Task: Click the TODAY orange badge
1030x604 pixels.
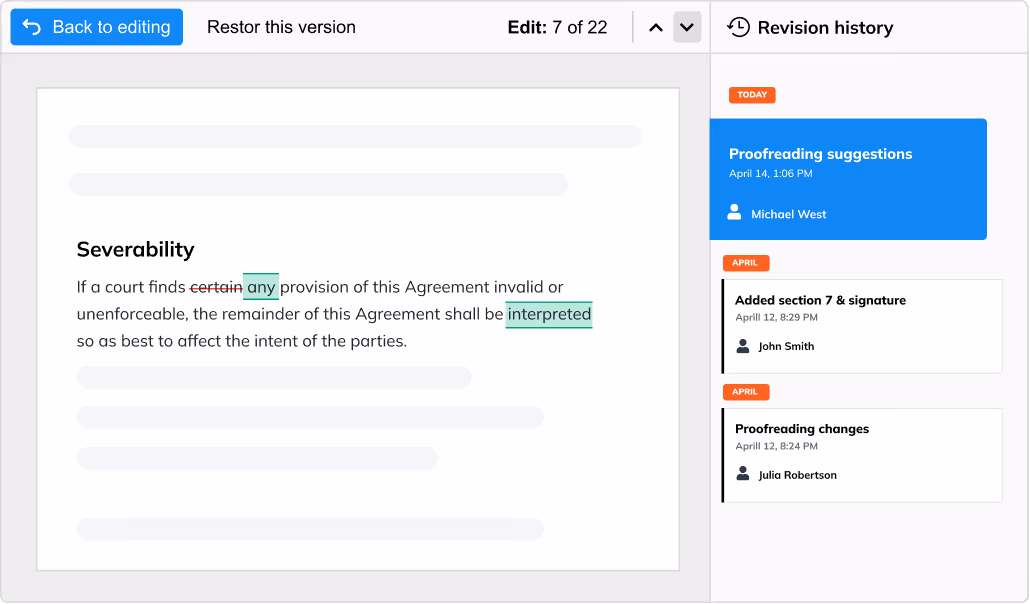Action: [752, 95]
